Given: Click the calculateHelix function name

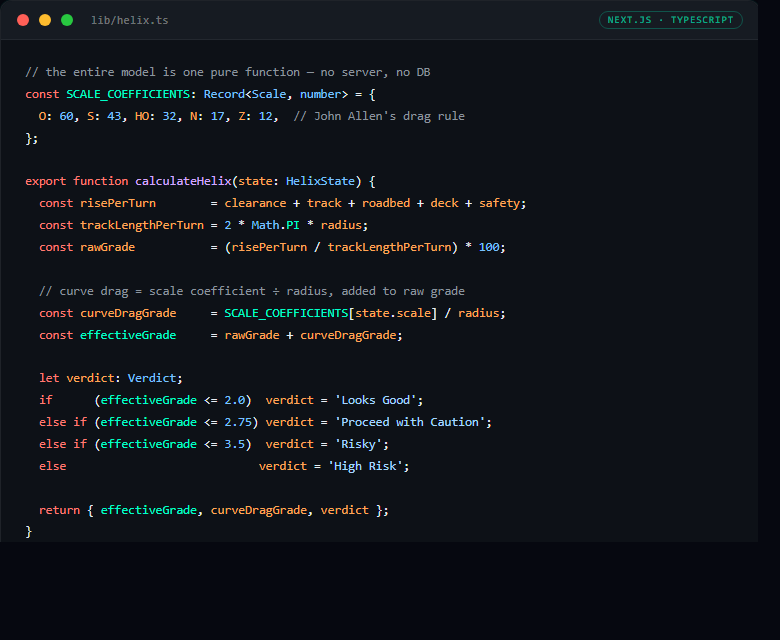Looking at the screenshot, I should click(183, 181).
